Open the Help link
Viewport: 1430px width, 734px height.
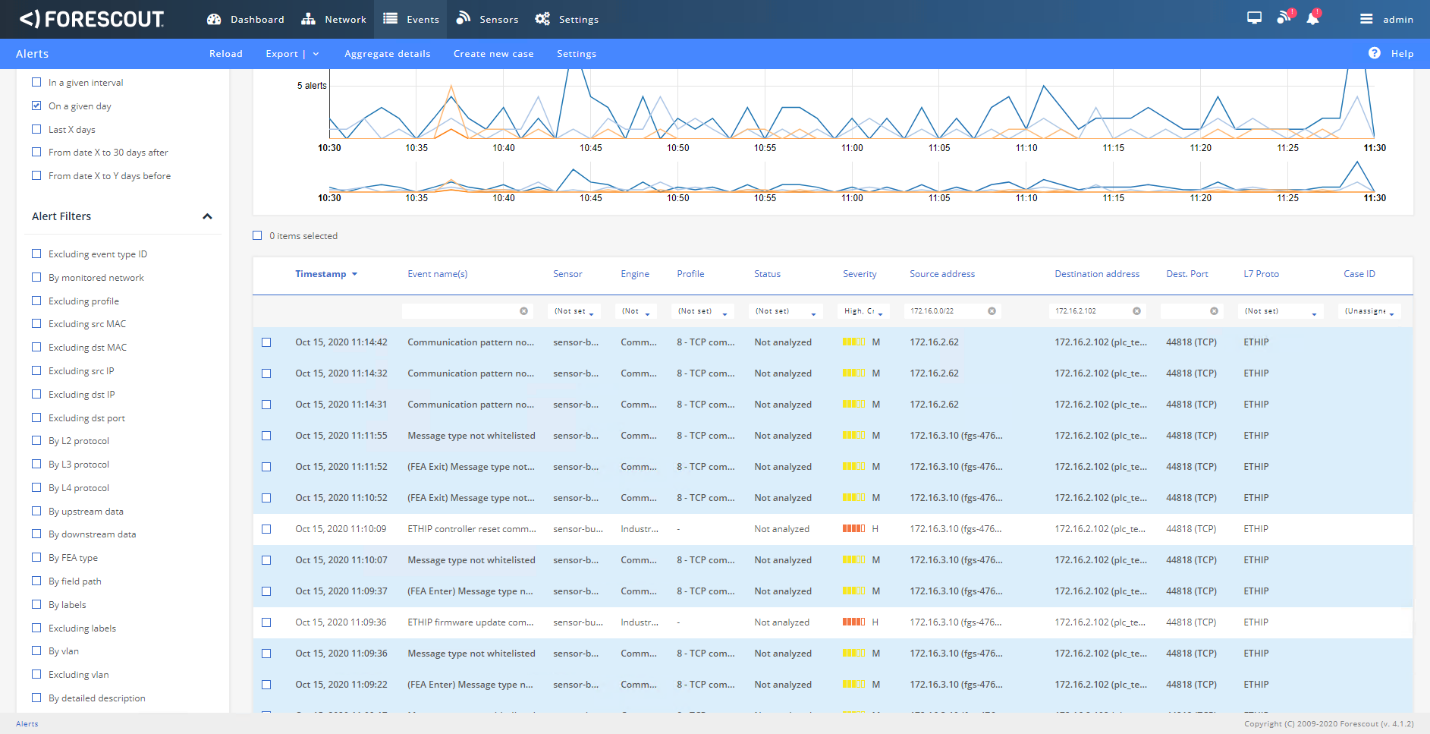point(1402,54)
